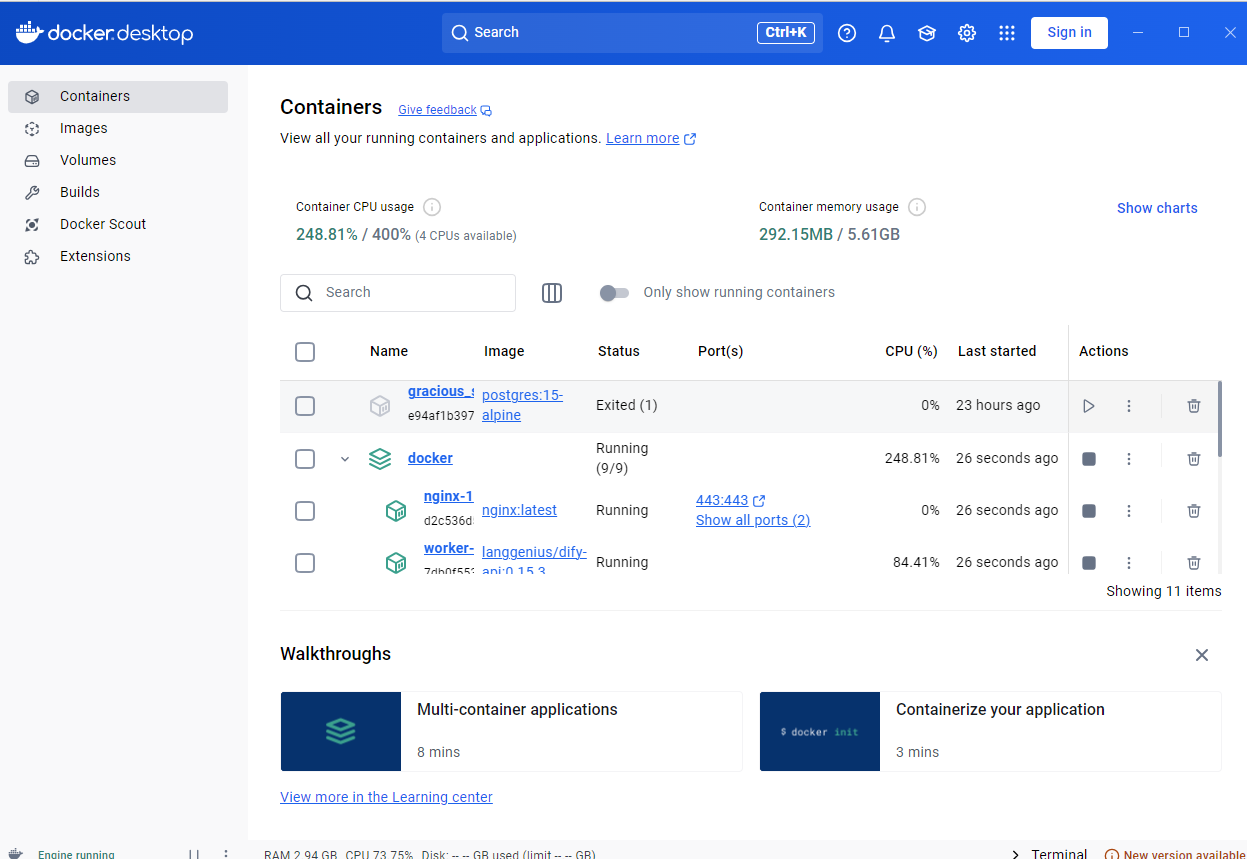
Task: Check the gracious_ container checkbox
Action: 305,406
